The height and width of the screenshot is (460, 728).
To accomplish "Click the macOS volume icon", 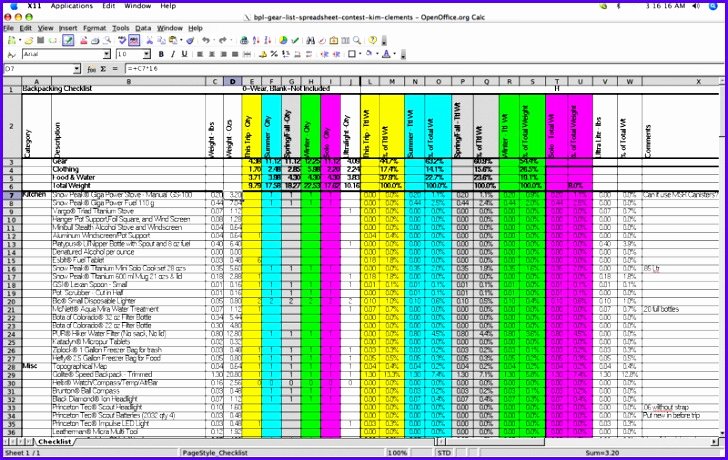I will tap(696, 6).
